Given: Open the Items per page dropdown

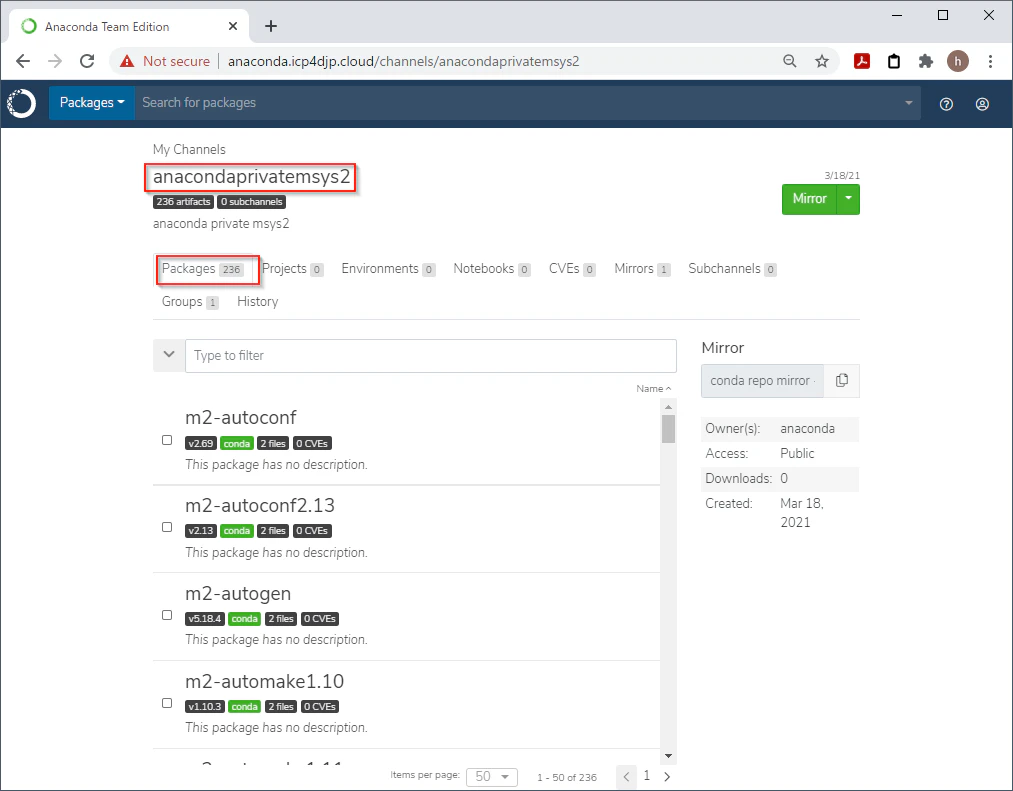Looking at the screenshot, I should [492, 777].
